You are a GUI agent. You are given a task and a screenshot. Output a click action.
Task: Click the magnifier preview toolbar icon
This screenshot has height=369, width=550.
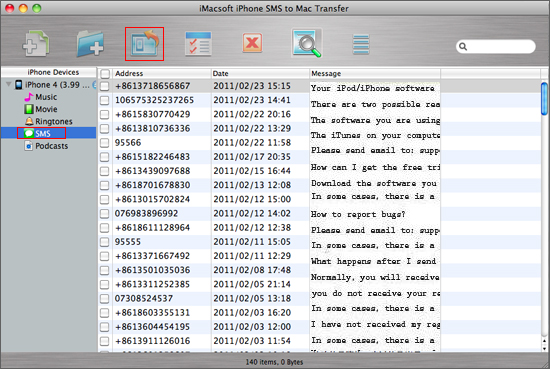307,43
